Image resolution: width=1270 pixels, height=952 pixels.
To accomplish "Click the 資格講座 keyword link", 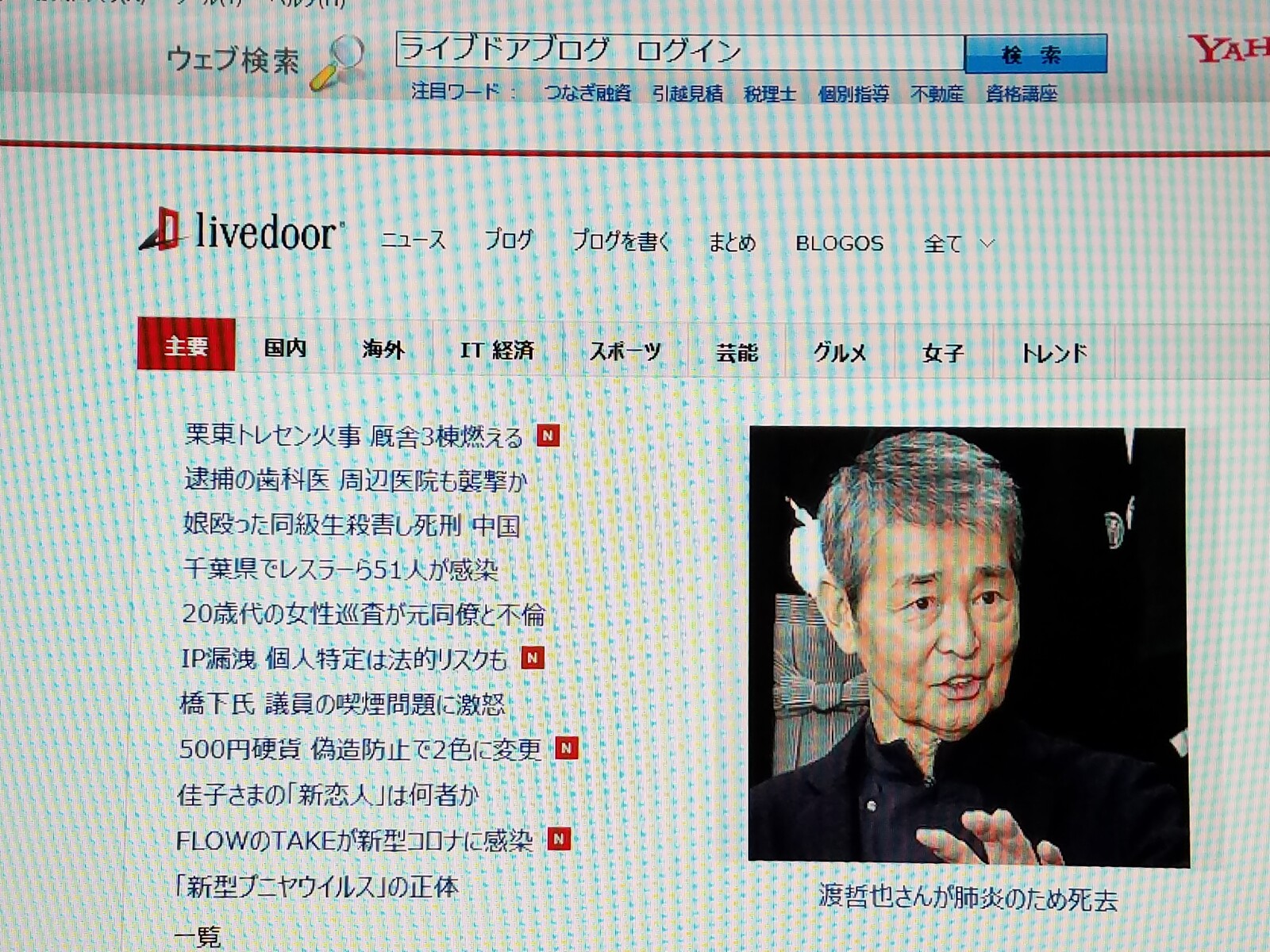I will click(1022, 94).
